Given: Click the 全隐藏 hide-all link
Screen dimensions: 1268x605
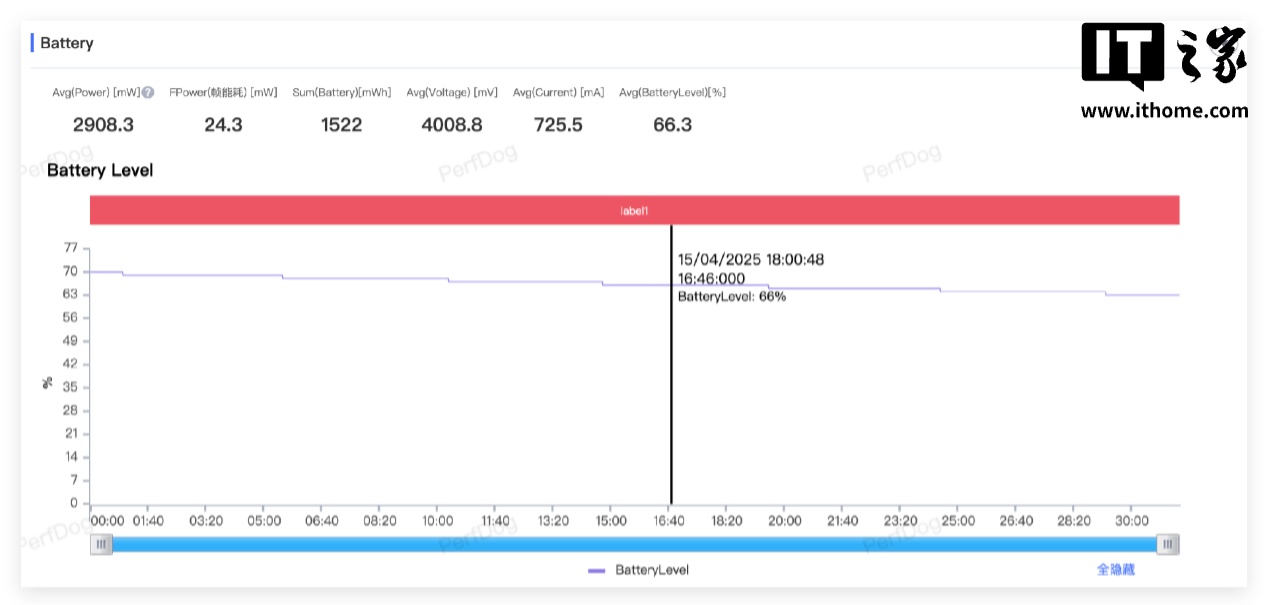Looking at the screenshot, I should coord(1115,569).
